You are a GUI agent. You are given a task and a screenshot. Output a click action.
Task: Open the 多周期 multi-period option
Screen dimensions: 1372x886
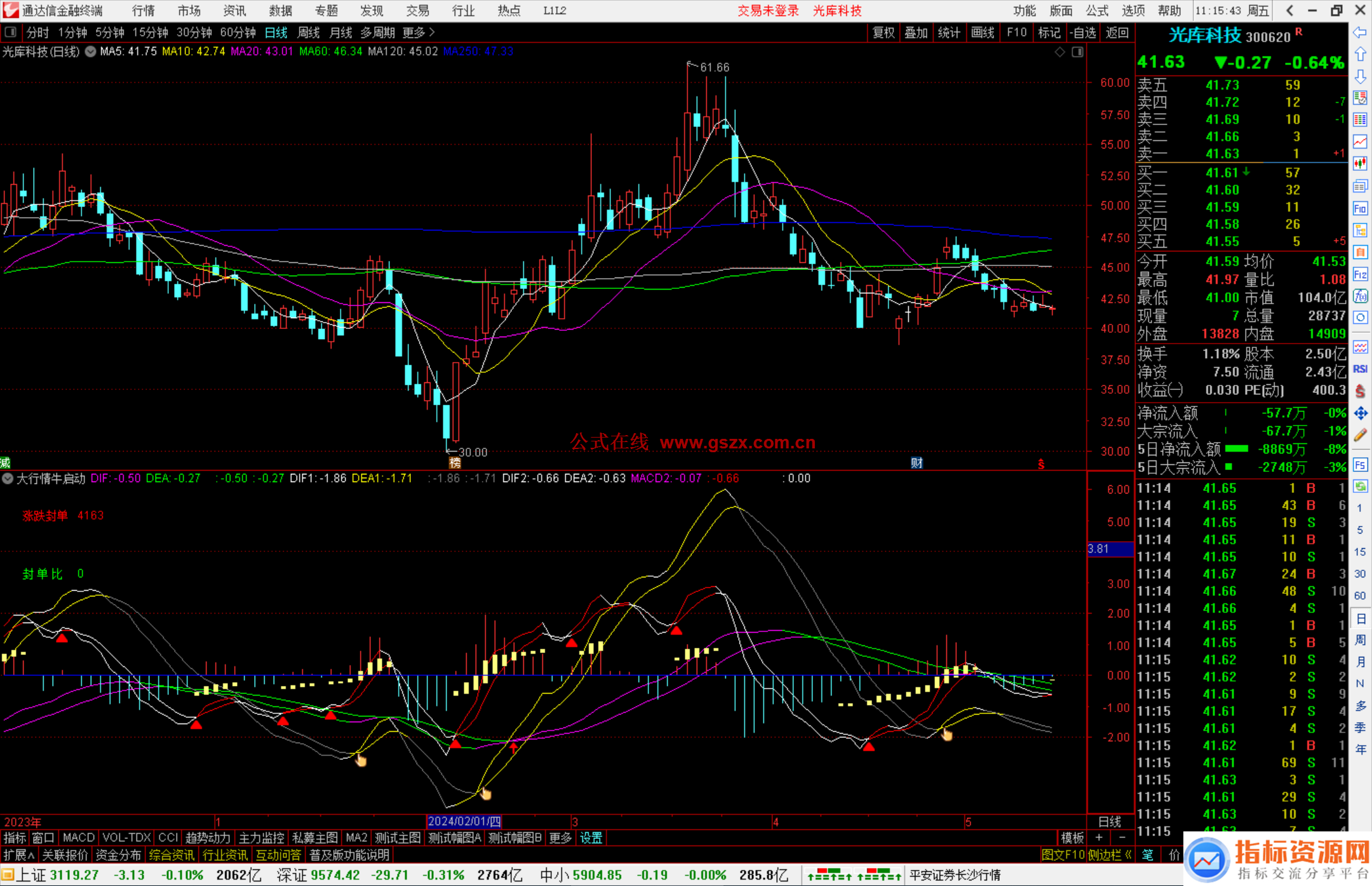[x=378, y=32]
